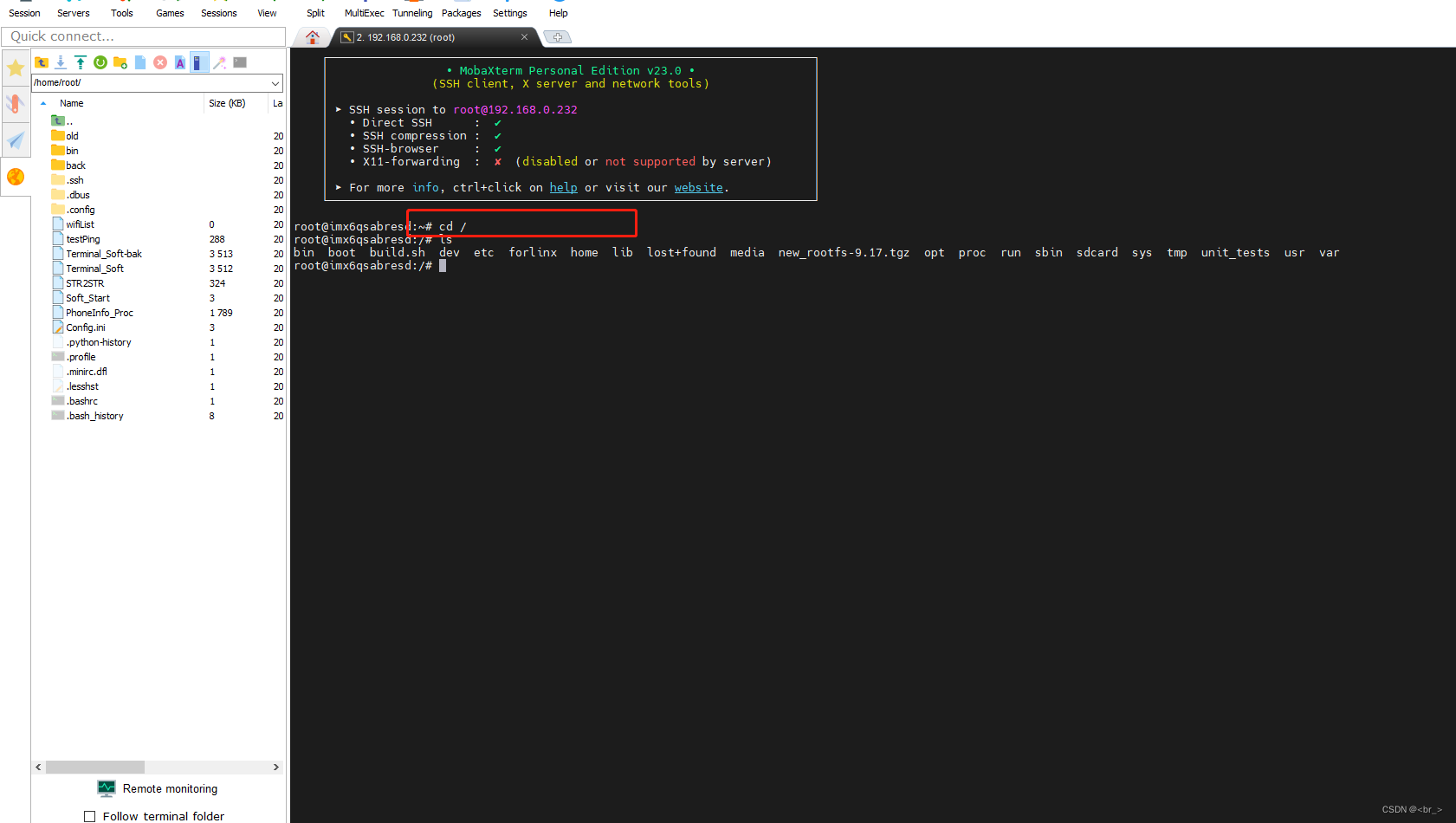Click the rename file icon

(x=180, y=62)
